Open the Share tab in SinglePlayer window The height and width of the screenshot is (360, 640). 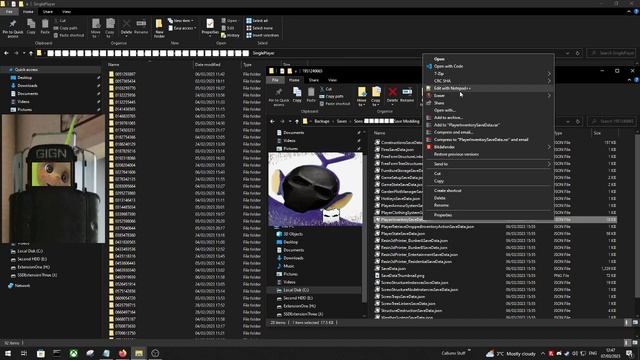pyautogui.click(x=48, y=11)
